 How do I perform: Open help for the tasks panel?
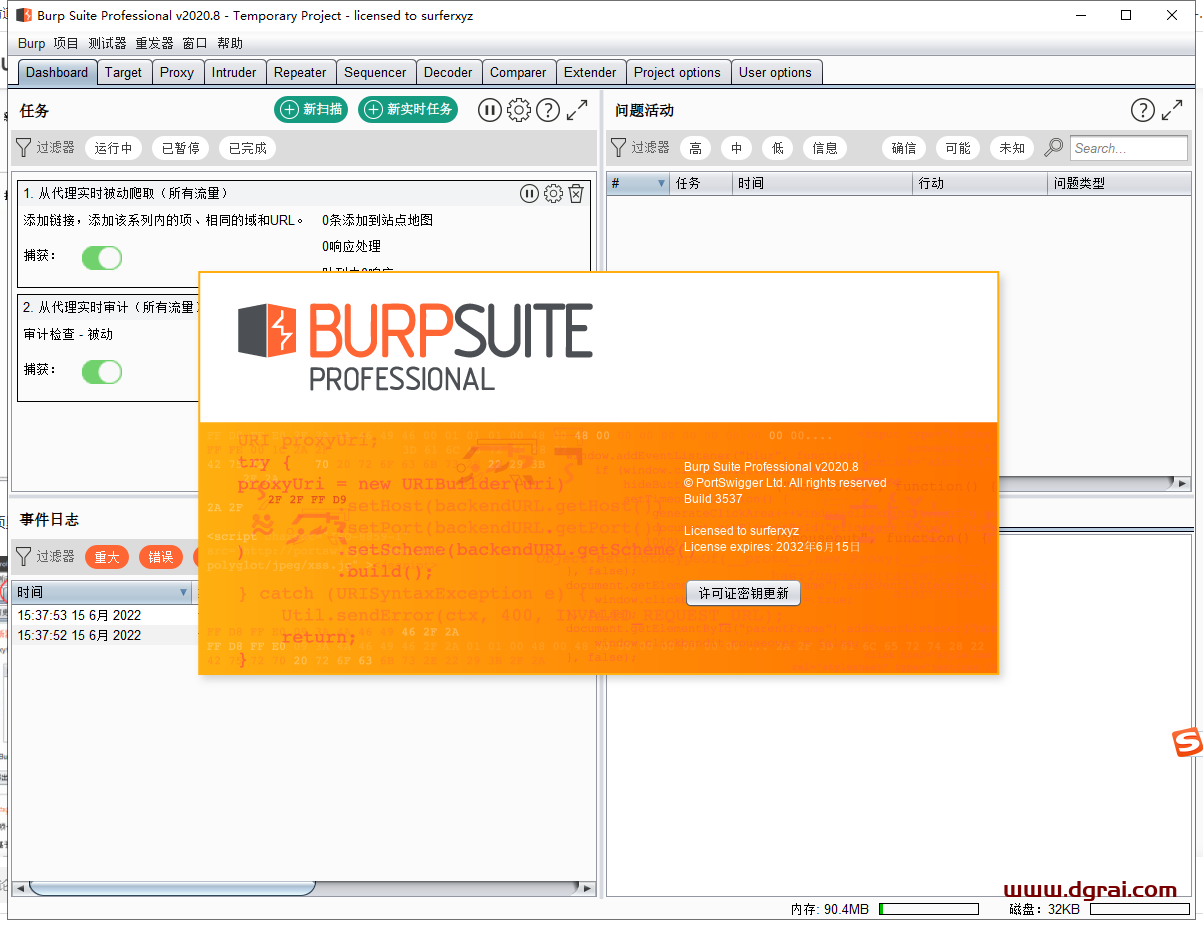coord(547,110)
